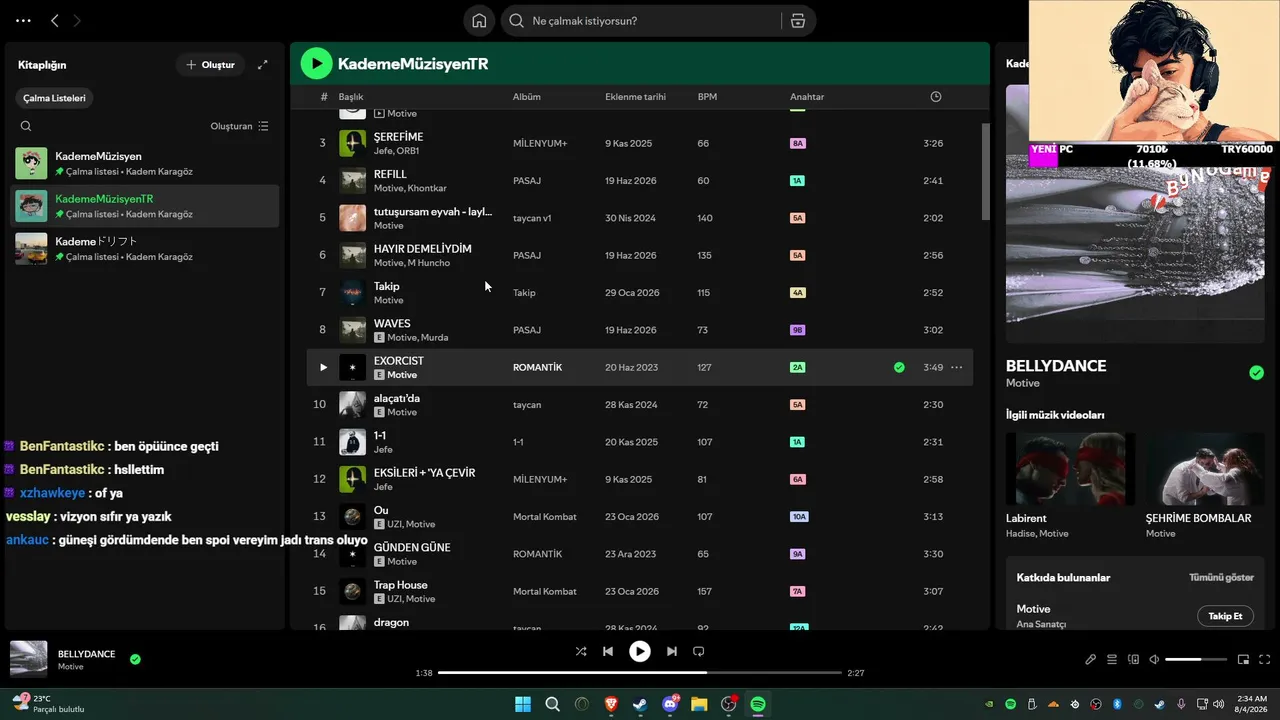
Task: Toggle the saved checkmark on the EXORCIST row
Action: tap(899, 367)
